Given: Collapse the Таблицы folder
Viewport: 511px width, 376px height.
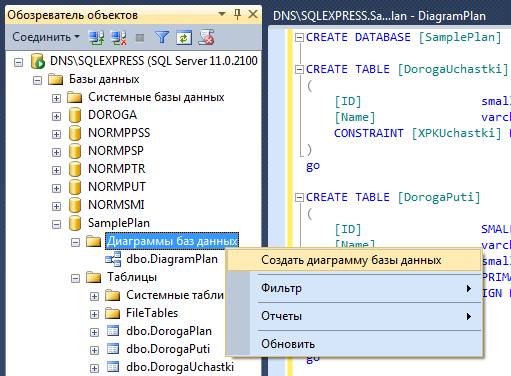Looking at the screenshot, I should (x=76, y=278).
